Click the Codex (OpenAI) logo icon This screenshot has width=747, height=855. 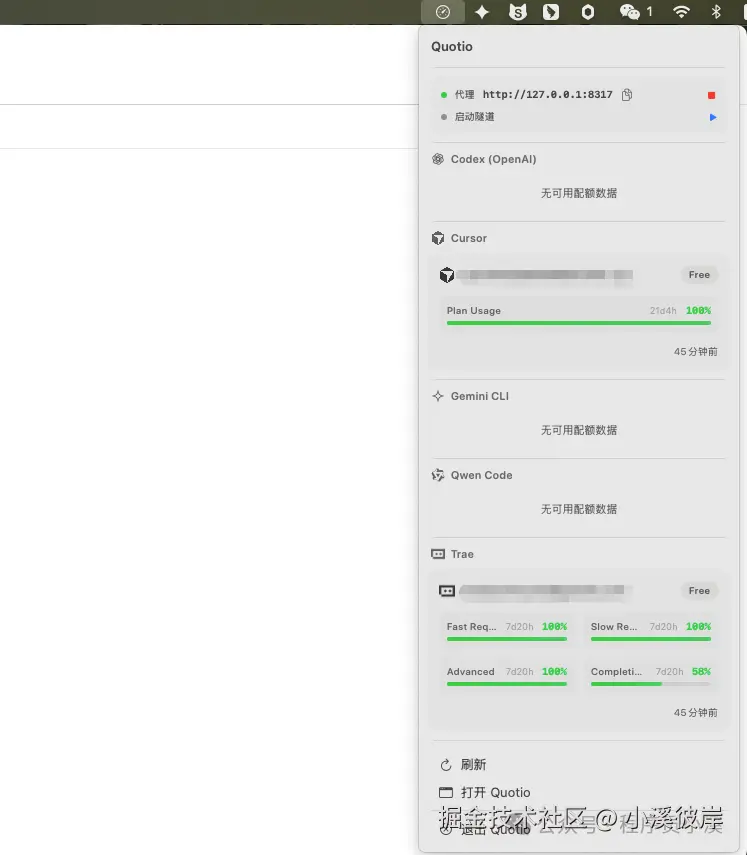click(x=438, y=159)
